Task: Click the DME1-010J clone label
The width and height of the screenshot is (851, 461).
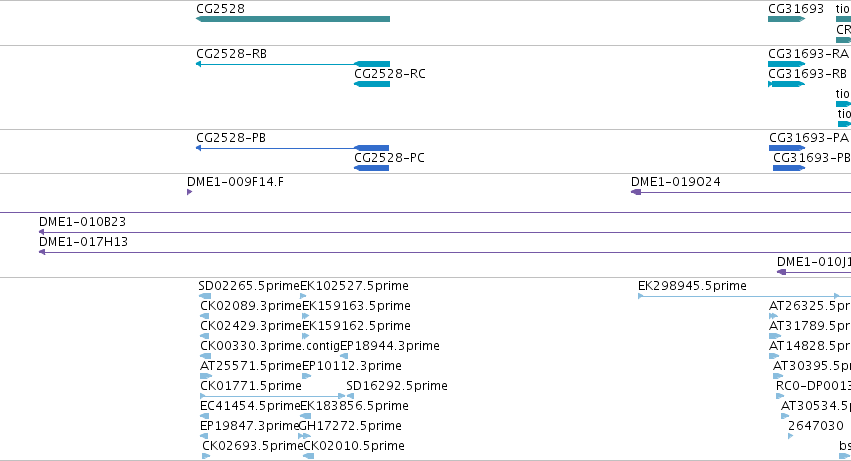Action: coord(814,262)
